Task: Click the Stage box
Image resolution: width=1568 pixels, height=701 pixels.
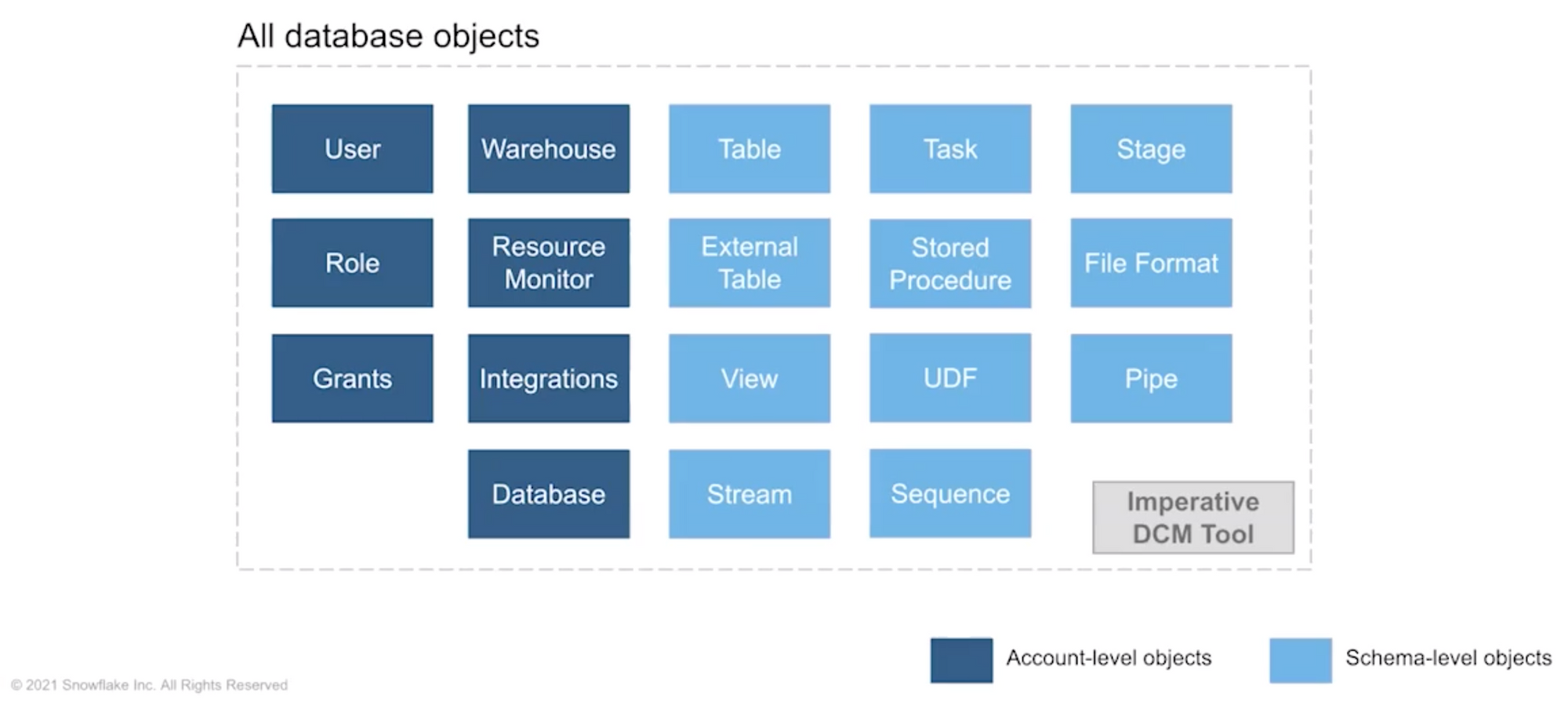Action: tap(1151, 149)
